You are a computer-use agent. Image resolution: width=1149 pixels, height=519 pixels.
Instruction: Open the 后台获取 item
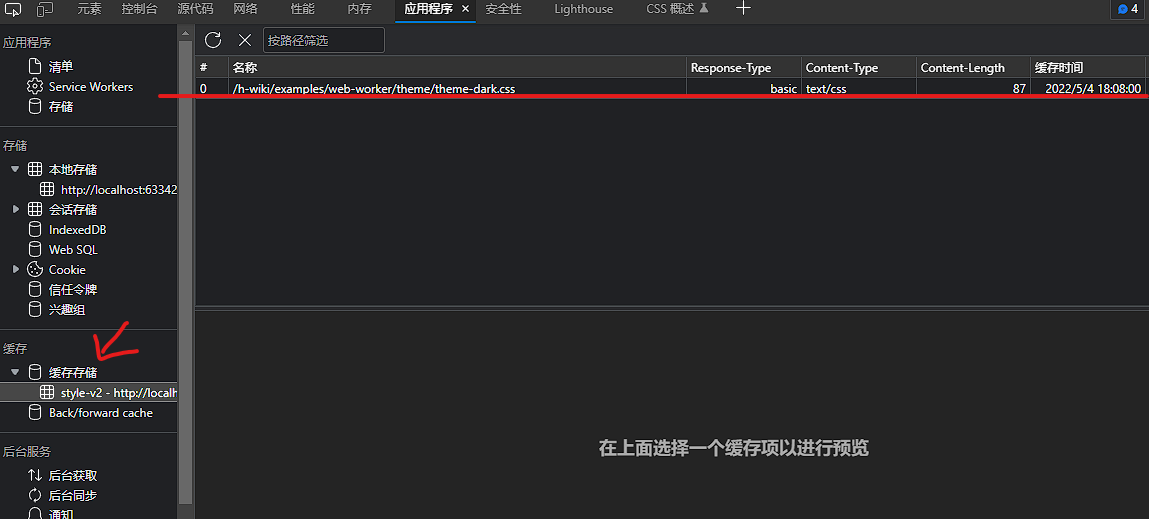click(73, 476)
